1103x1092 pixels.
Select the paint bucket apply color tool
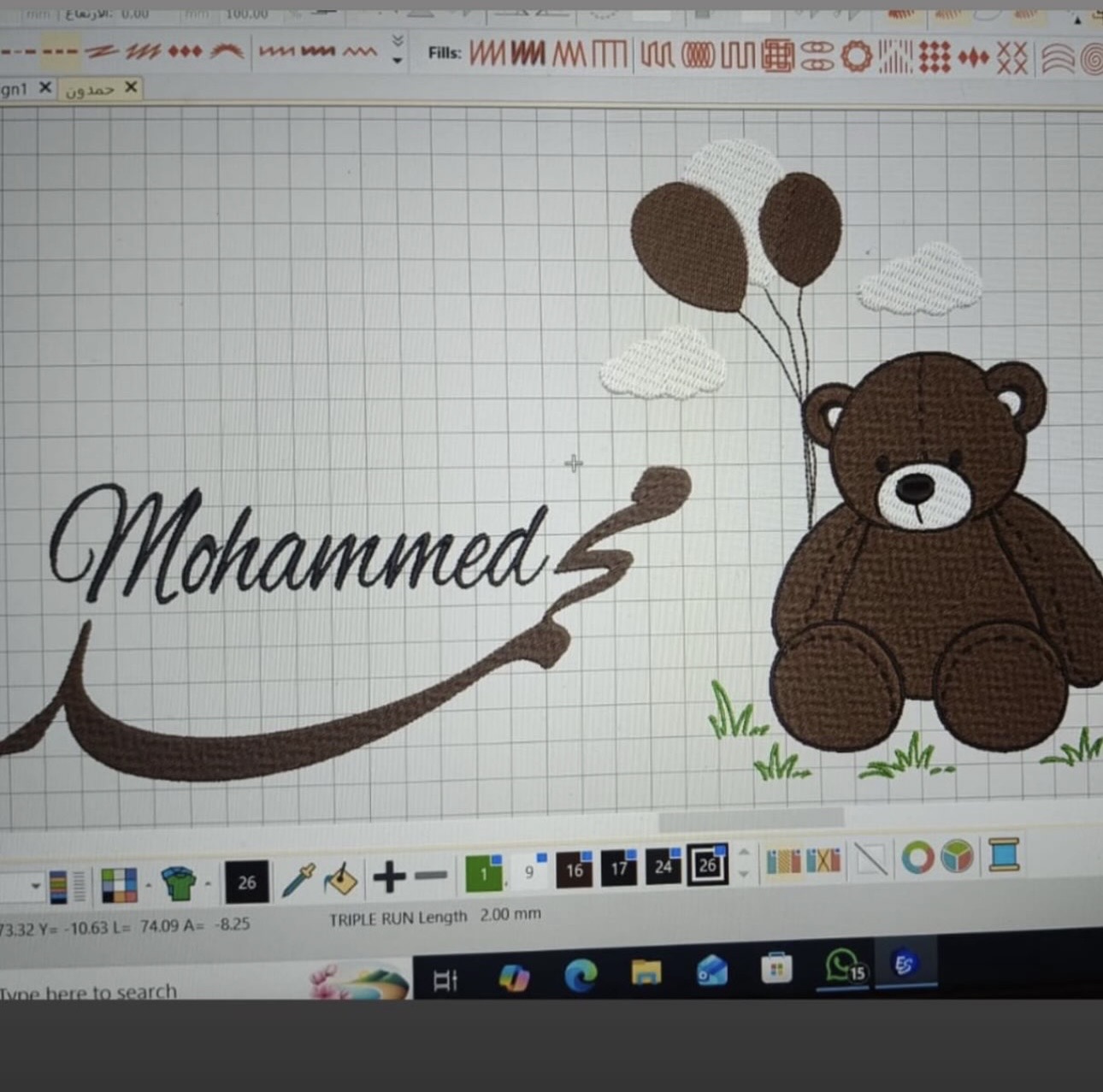(x=341, y=878)
